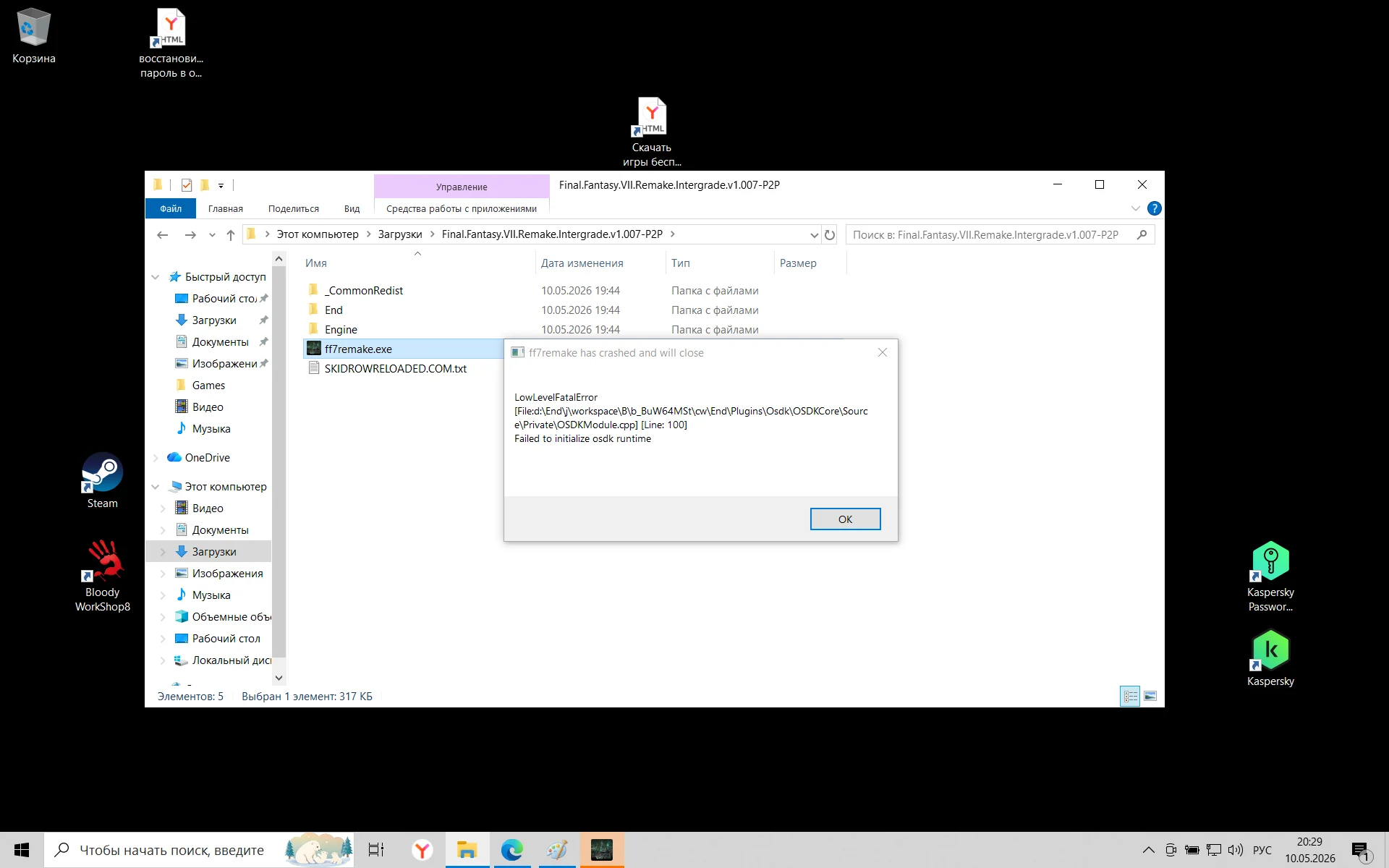Open the Вид ribbon tab
This screenshot has width=1389, height=868.
tap(352, 208)
